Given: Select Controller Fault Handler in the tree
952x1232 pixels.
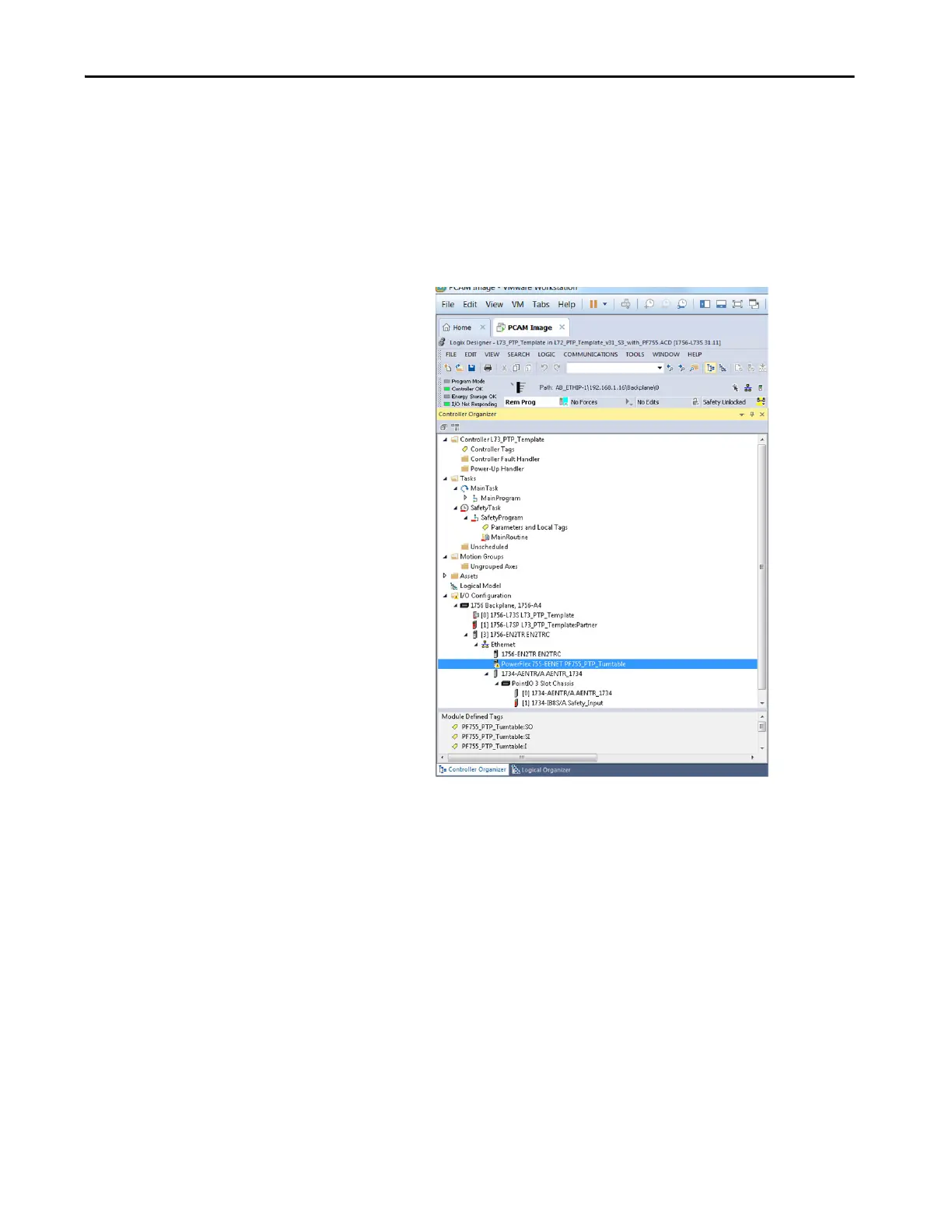Looking at the screenshot, I should point(505,460).
